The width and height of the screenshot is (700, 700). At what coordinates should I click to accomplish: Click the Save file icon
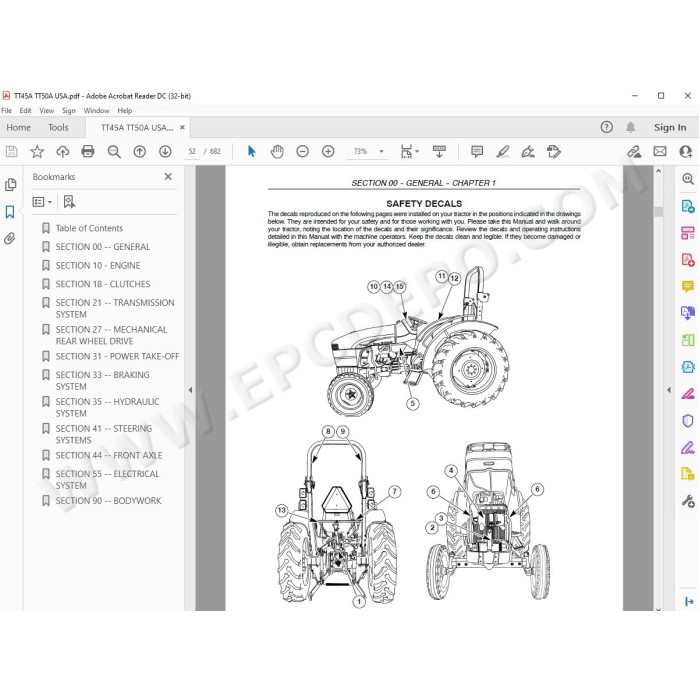point(12,152)
